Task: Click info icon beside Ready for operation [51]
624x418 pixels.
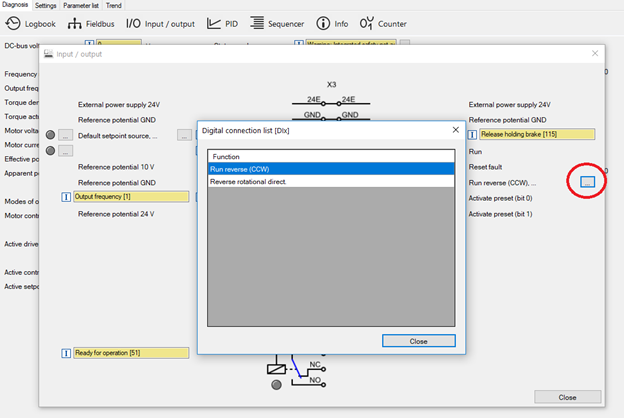Action: [67, 353]
